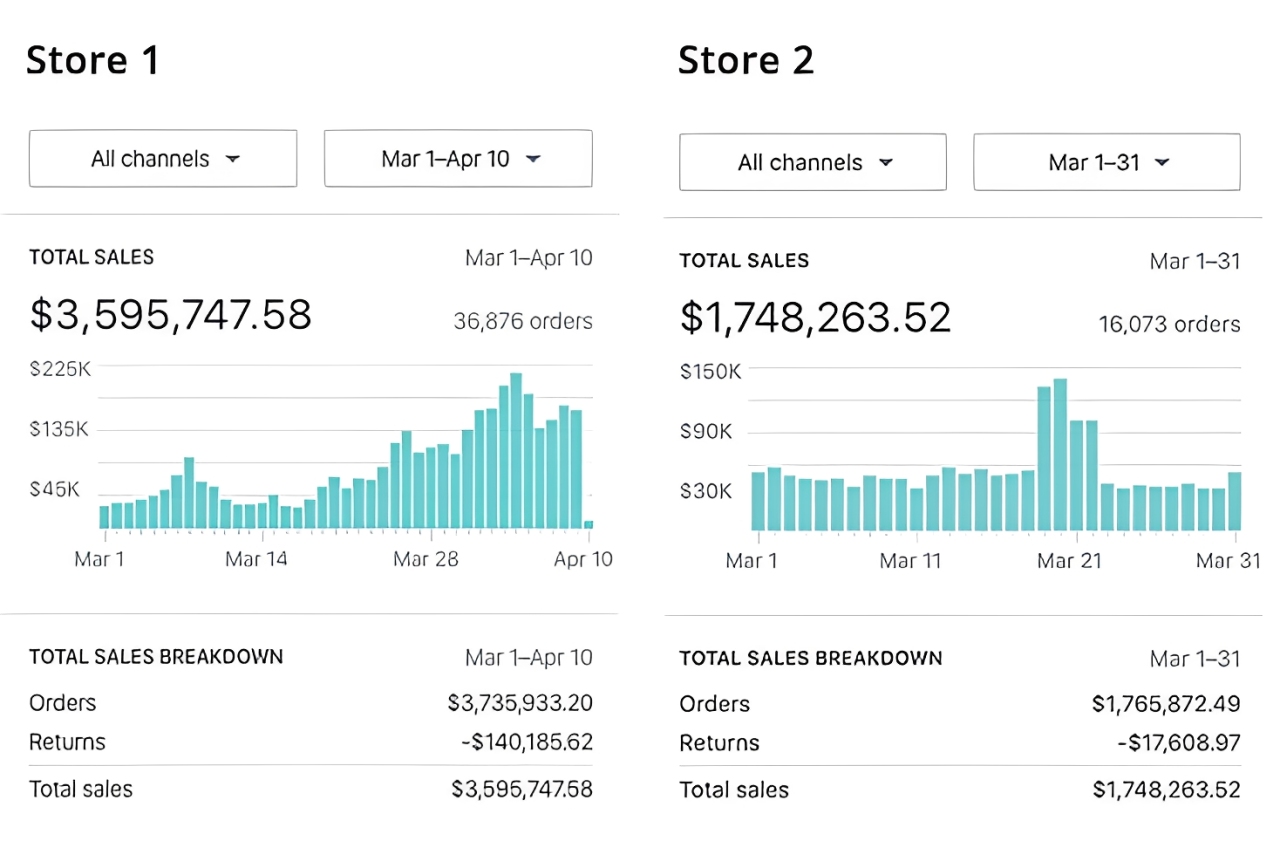Click the 16,073 orders count for Store 2
The image size is (1280, 841).
[1169, 324]
